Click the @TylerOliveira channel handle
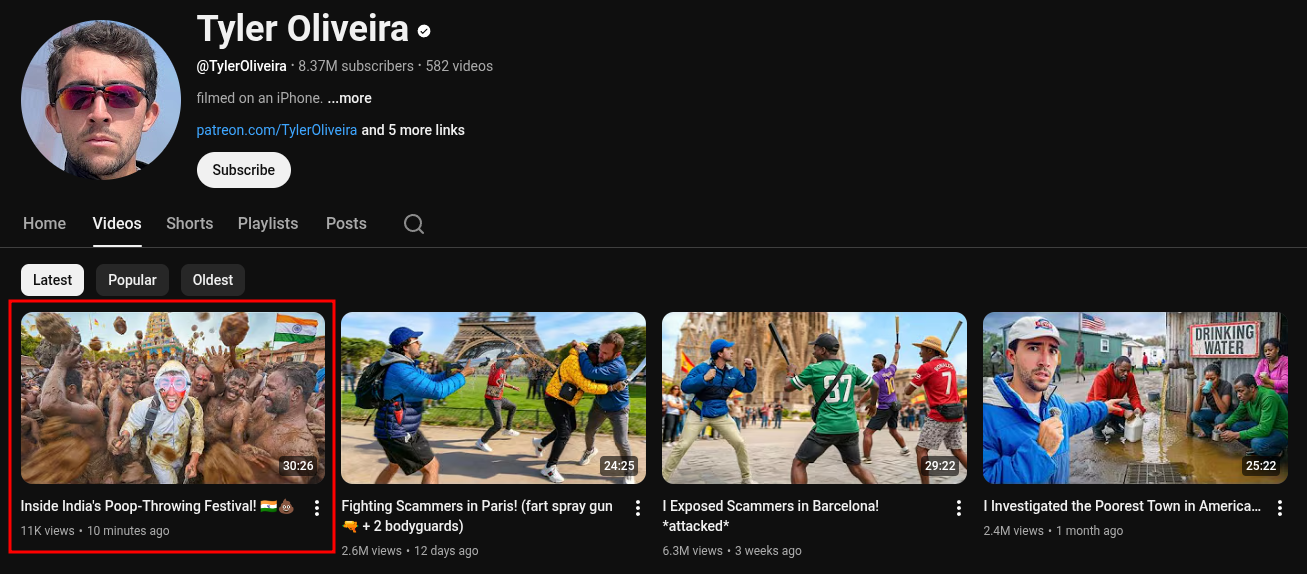This screenshot has width=1307, height=574. click(x=242, y=66)
